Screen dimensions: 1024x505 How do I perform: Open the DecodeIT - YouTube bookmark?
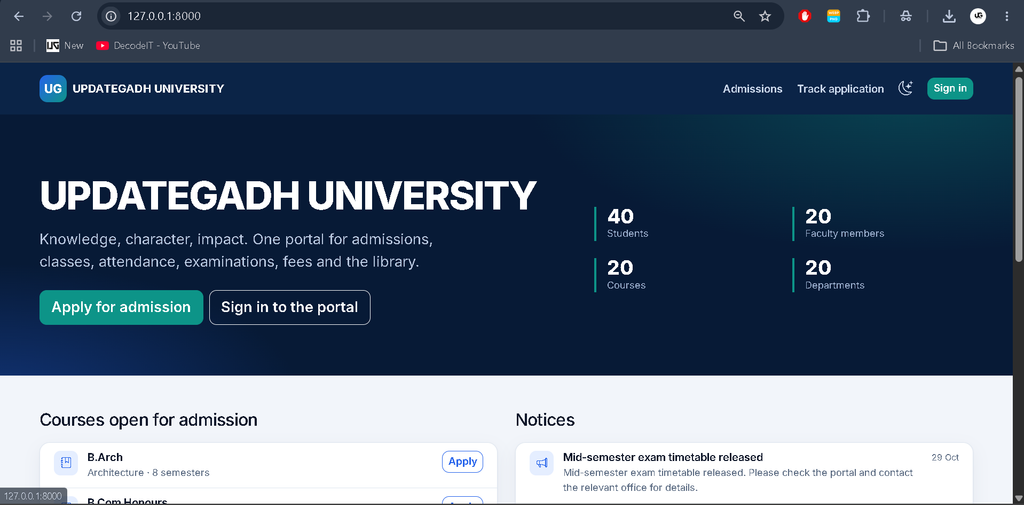pos(148,45)
